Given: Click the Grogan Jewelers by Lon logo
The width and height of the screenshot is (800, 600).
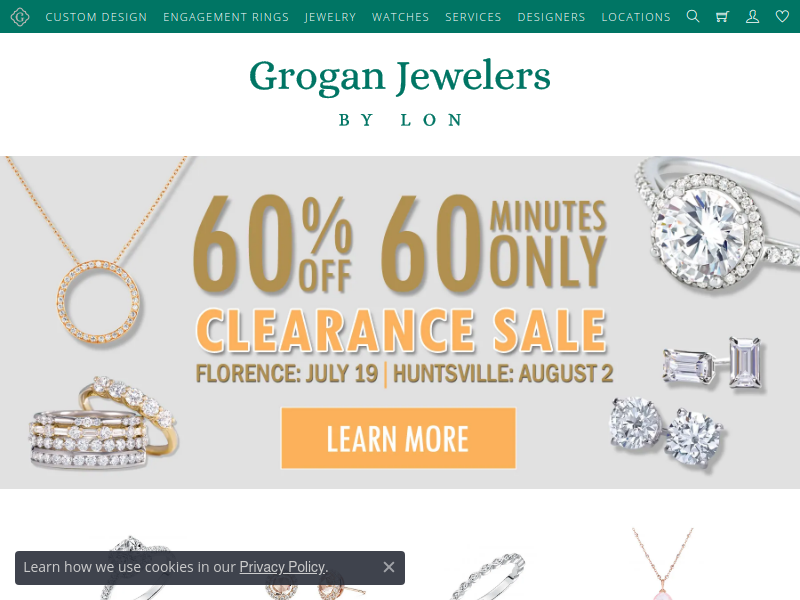Looking at the screenshot, I should pyautogui.click(x=400, y=92).
